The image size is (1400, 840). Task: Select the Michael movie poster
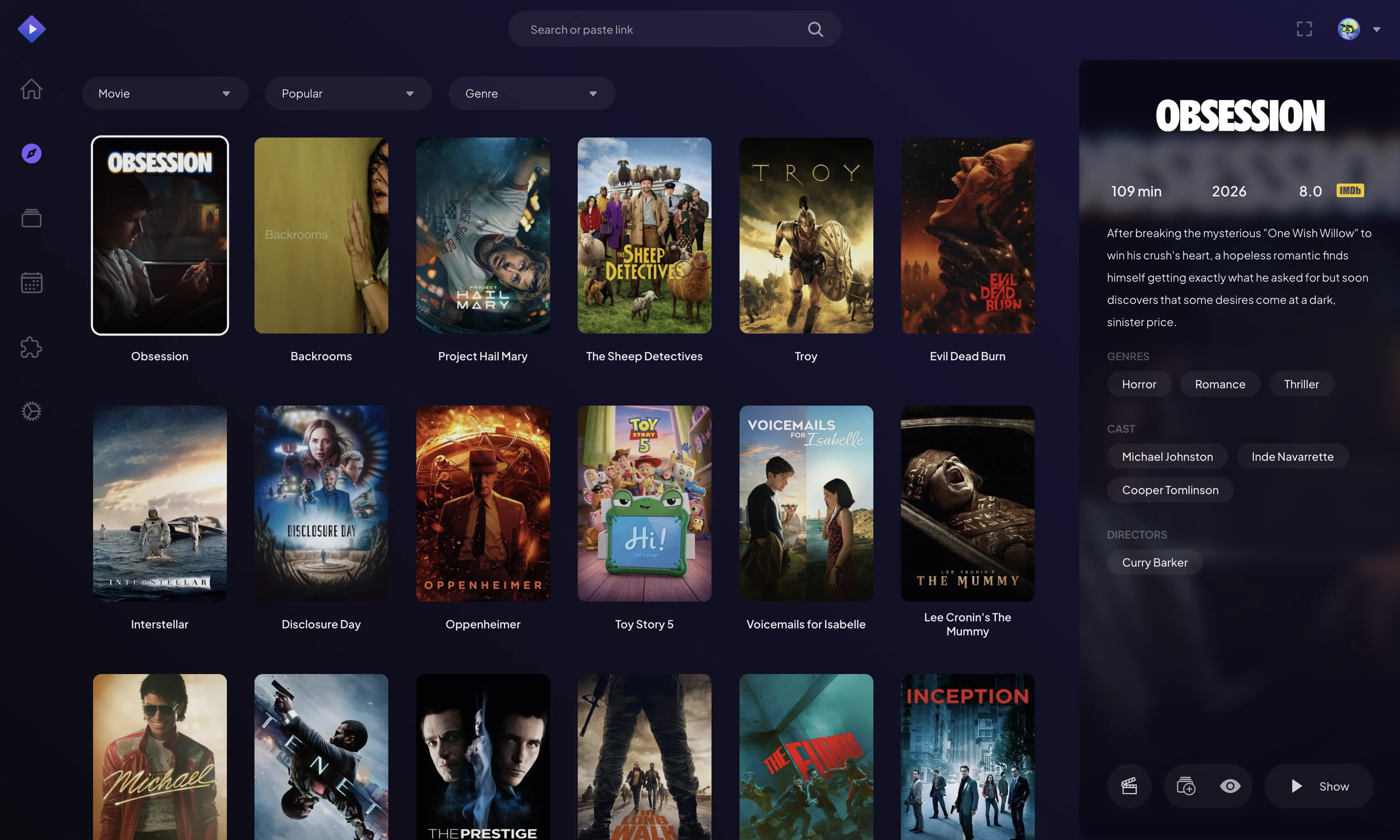[160, 757]
